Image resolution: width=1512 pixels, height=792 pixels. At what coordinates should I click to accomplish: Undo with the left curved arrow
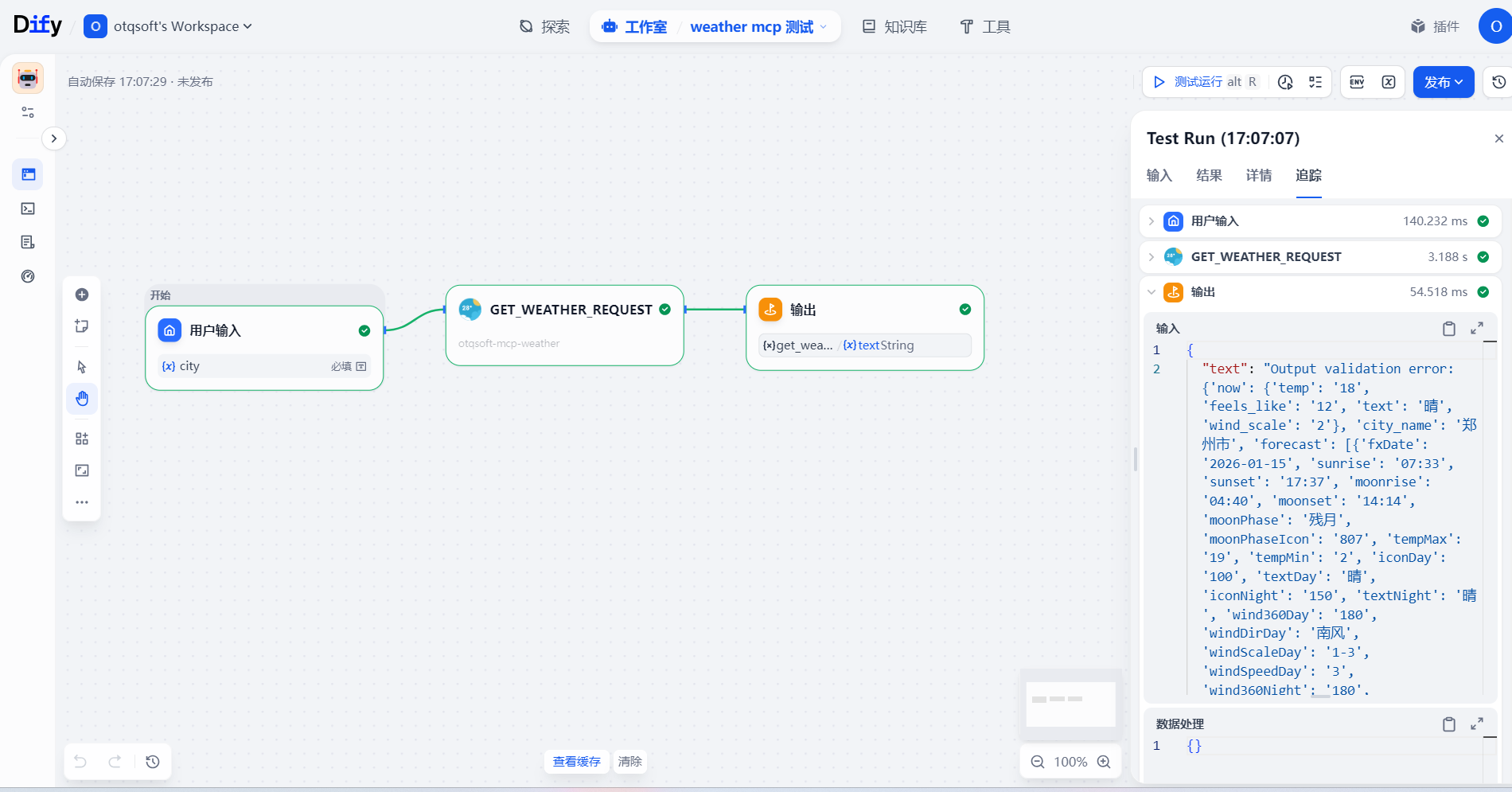80,762
